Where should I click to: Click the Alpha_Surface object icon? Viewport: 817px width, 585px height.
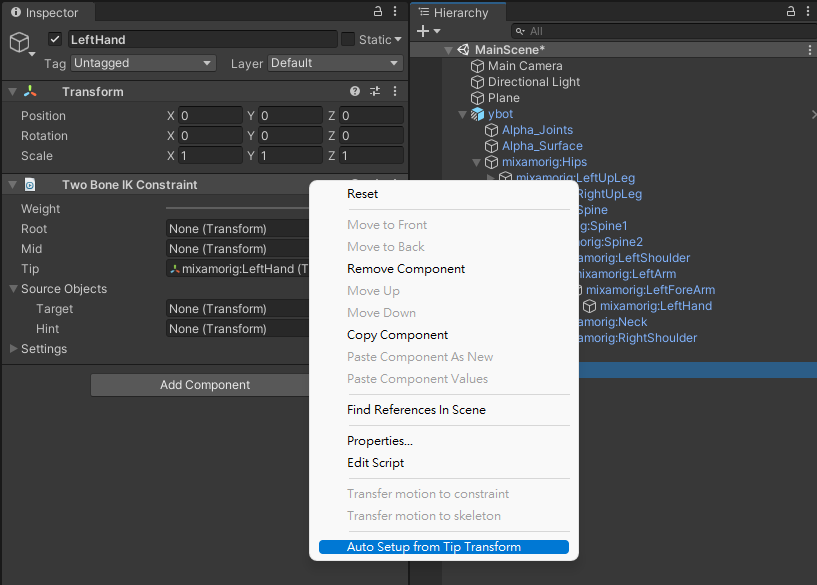point(491,146)
